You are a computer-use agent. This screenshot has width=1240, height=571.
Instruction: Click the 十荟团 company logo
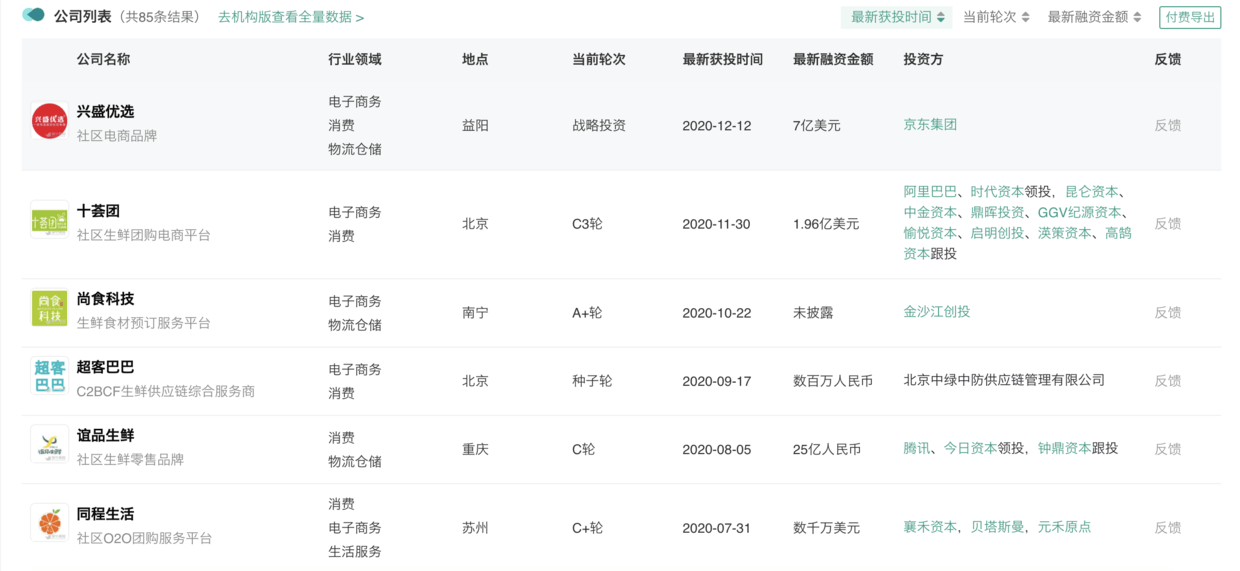[x=49, y=221]
